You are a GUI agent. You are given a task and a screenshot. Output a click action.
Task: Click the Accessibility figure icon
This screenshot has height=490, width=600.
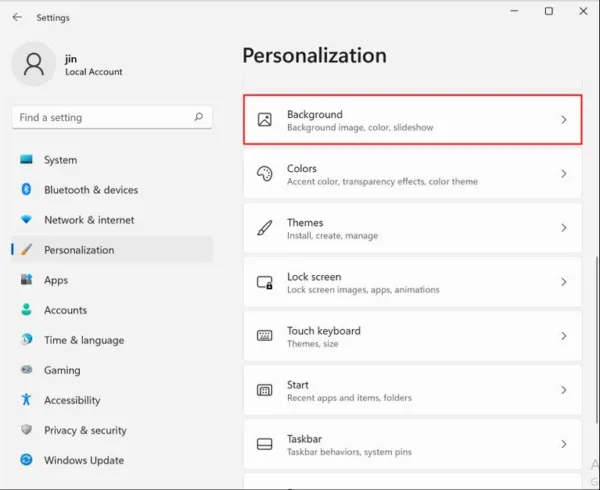(26, 399)
